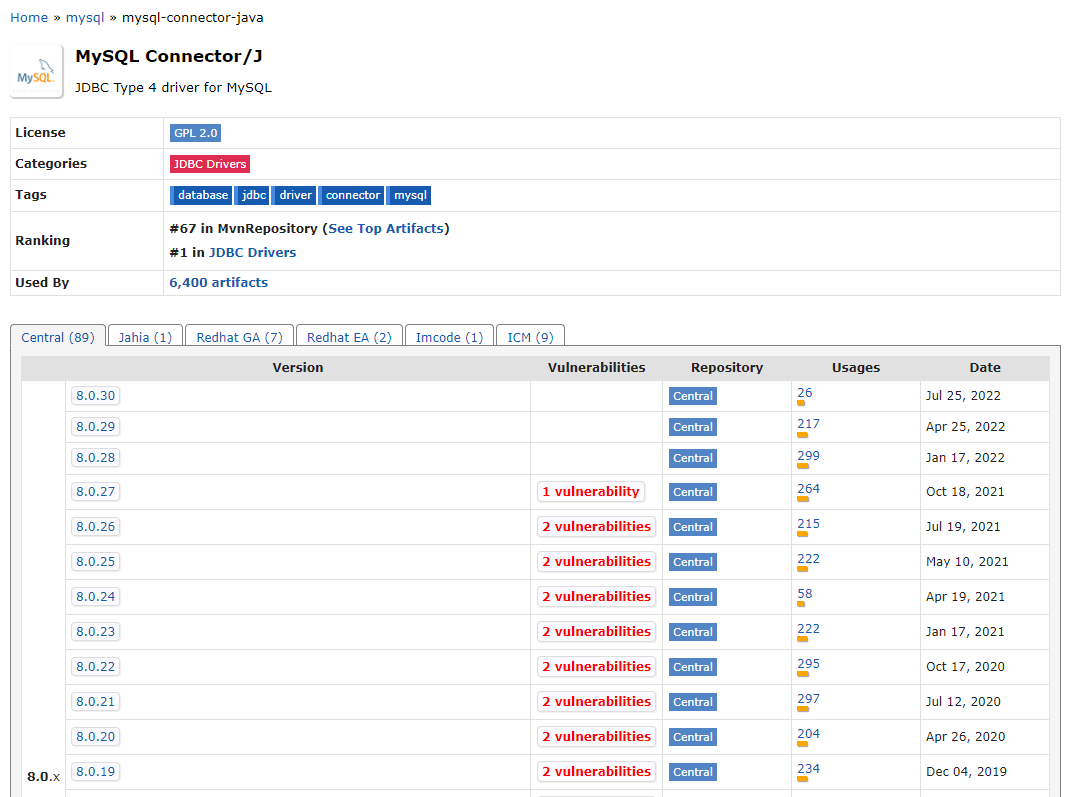1070x797 pixels.
Task: View 2 vulnerabilities for 8.0.19
Action: point(596,772)
